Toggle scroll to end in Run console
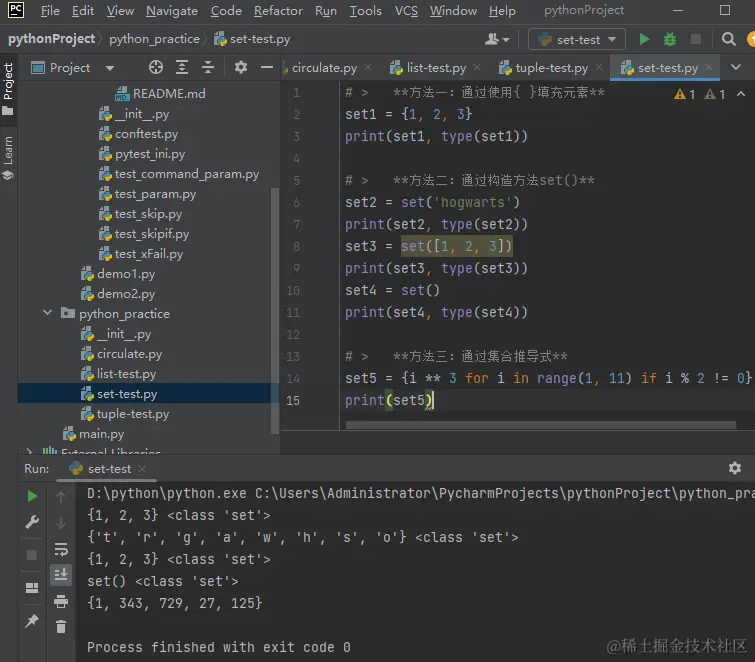The height and width of the screenshot is (662, 755). (61, 575)
